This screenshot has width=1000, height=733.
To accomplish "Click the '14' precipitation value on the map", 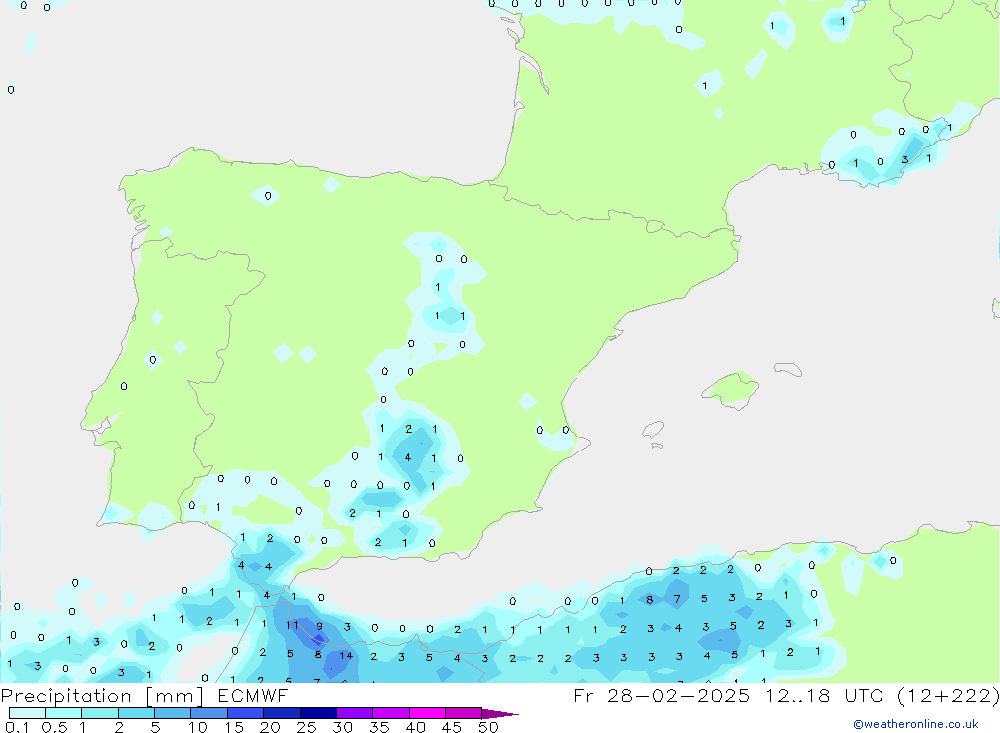I will (346, 655).
